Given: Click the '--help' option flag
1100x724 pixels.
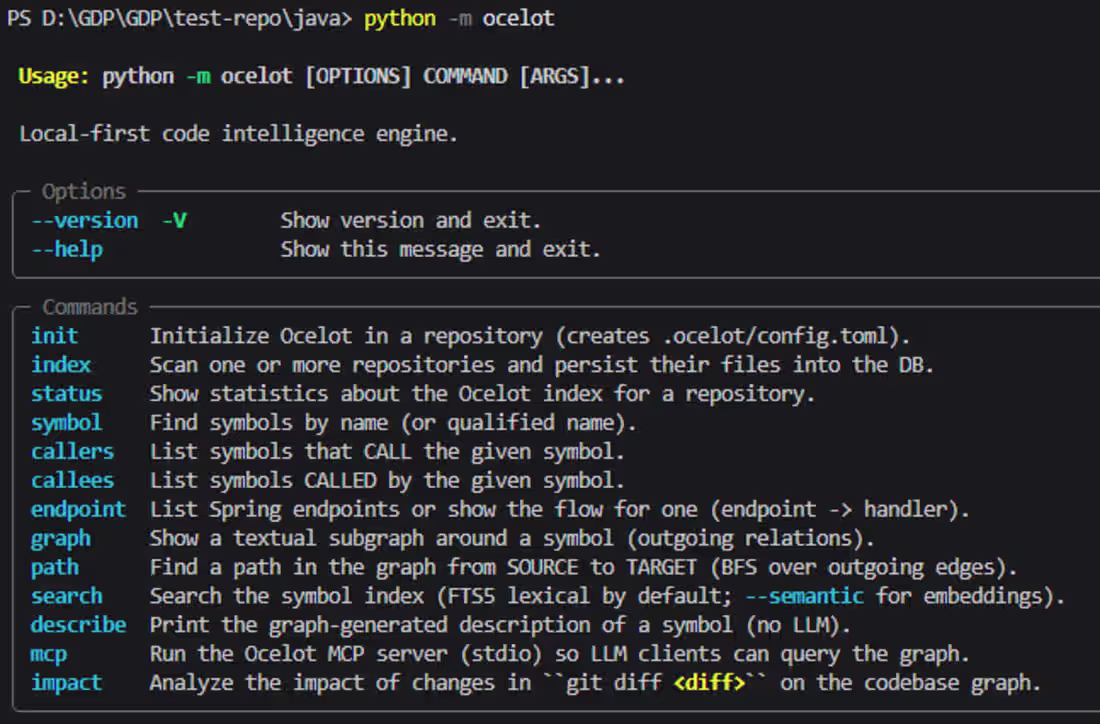Looking at the screenshot, I should pos(67,249).
